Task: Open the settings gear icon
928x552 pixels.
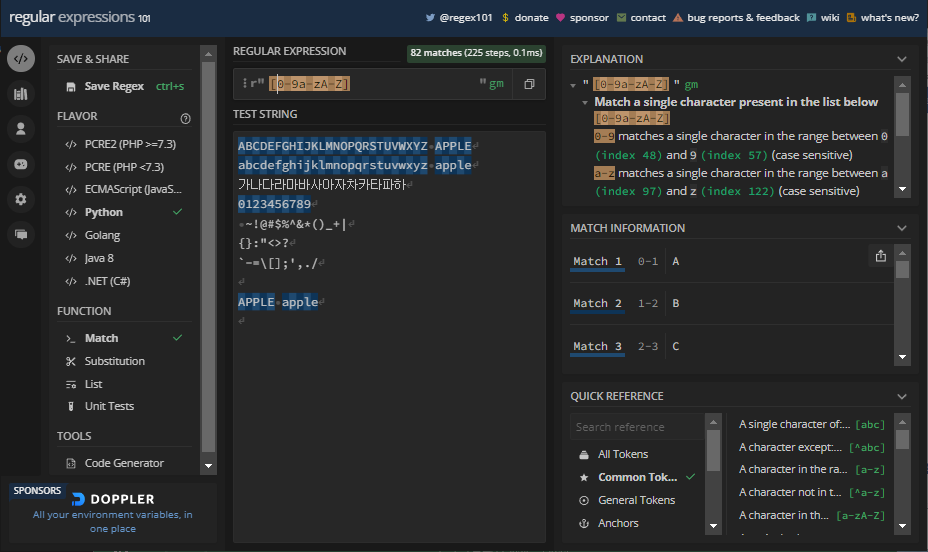Action: coord(21,199)
